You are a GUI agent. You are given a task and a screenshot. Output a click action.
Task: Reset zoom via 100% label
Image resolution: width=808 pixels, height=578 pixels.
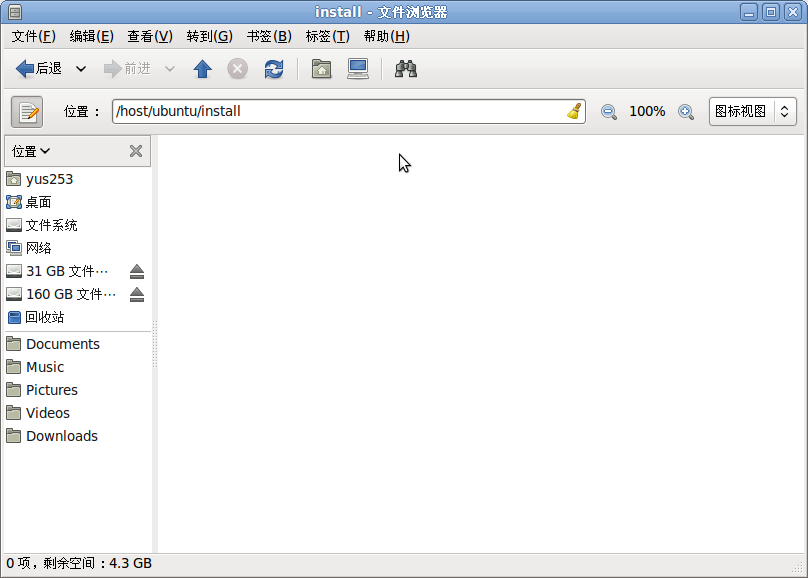[647, 111]
